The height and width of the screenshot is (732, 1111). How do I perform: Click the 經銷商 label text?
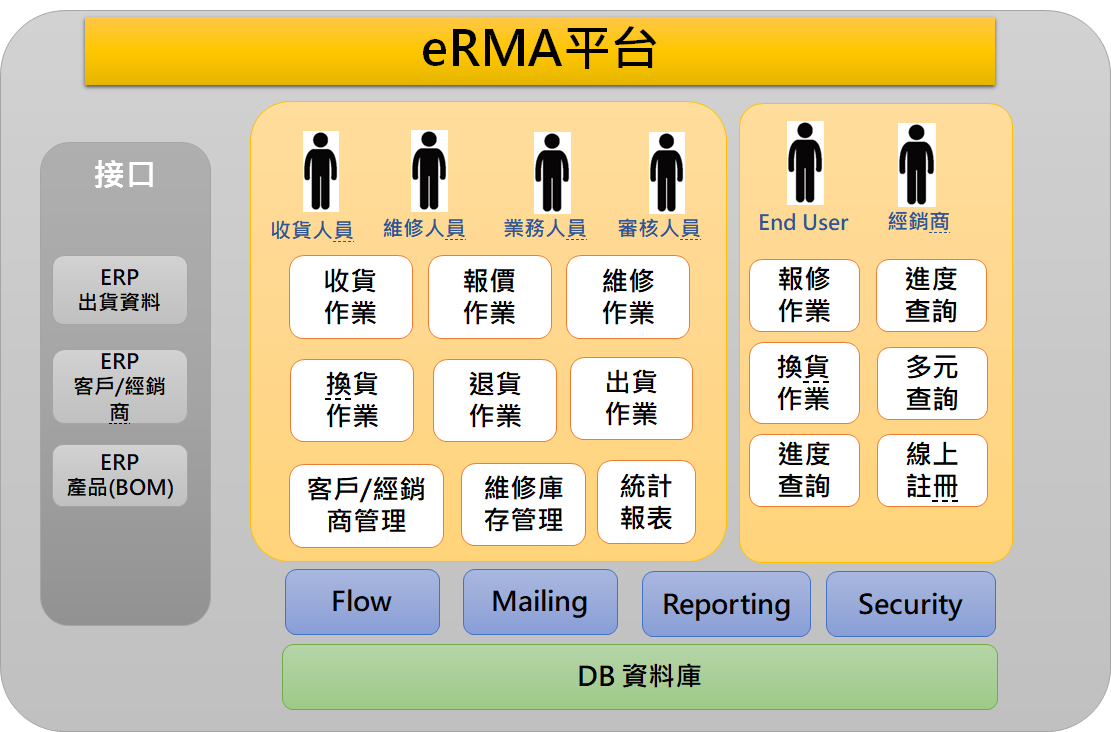click(x=918, y=221)
